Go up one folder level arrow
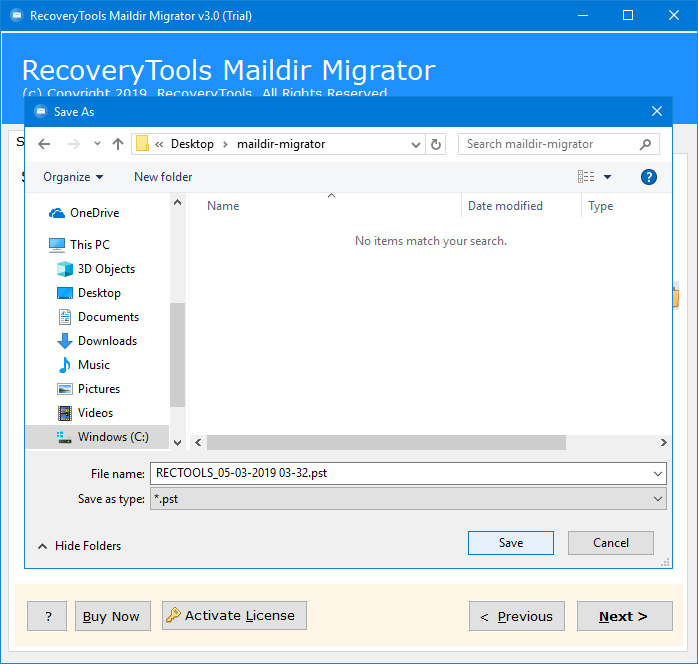Viewport: 698px width, 664px height. (118, 144)
